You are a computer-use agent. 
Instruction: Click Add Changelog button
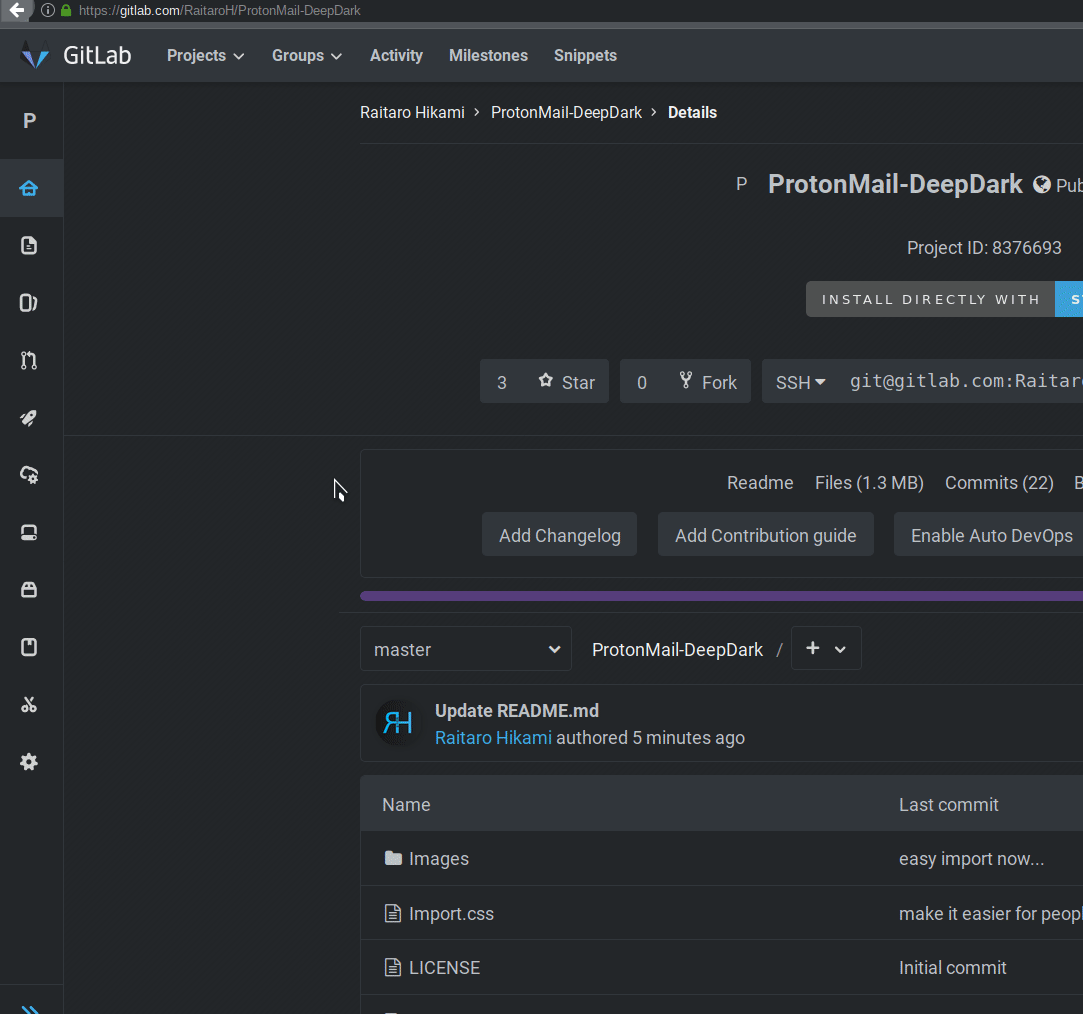(x=559, y=535)
